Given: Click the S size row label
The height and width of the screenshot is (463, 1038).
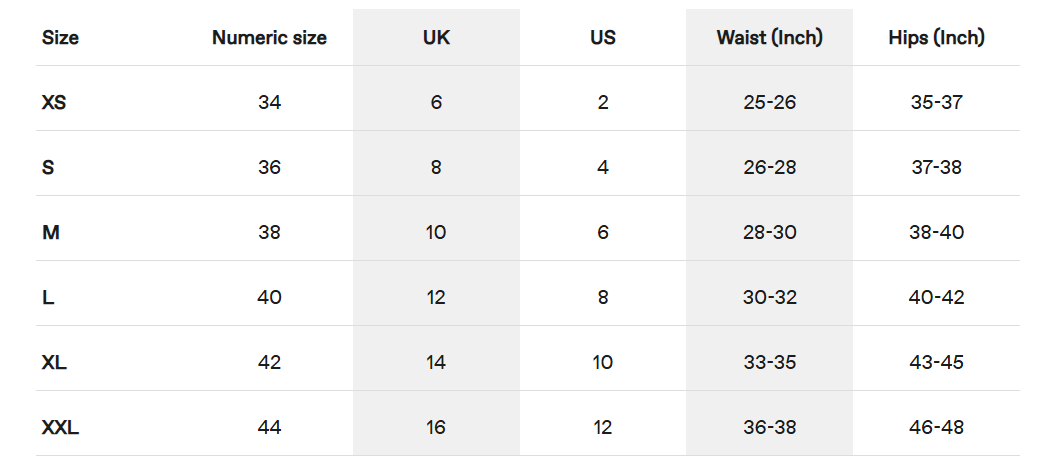Looking at the screenshot, I should click(x=48, y=168).
